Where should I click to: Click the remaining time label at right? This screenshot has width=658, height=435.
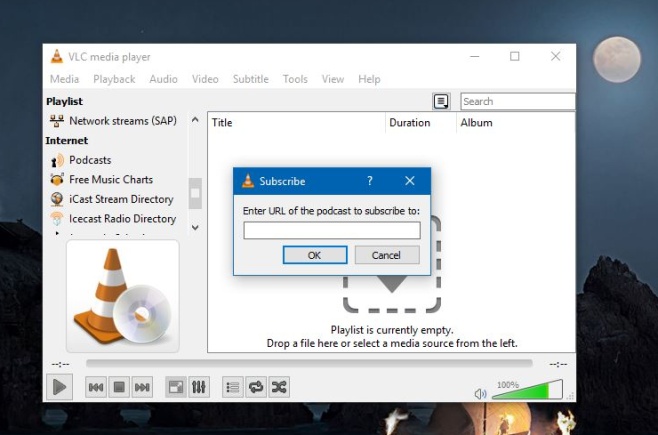558,364
